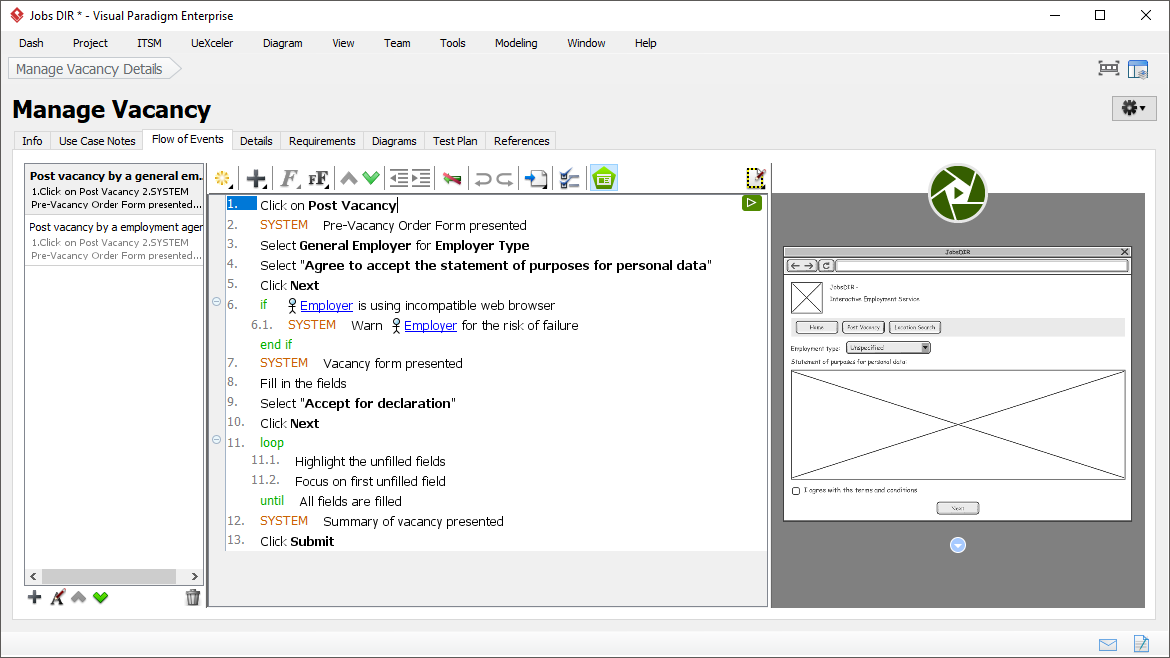Move step down with green arrow in toolbar
The height and width of the screenshot is (658, 1170).
tap(371, 178)
